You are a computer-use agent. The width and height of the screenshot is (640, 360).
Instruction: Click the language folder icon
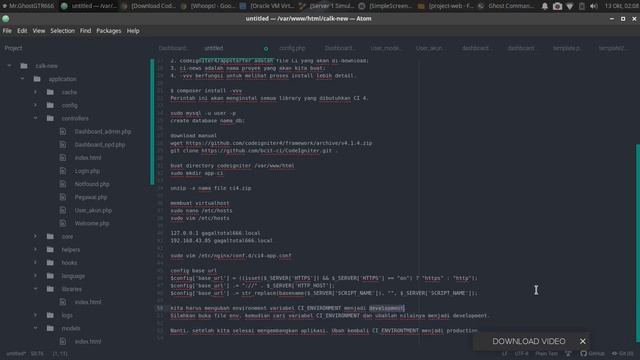tap(50, 276)
